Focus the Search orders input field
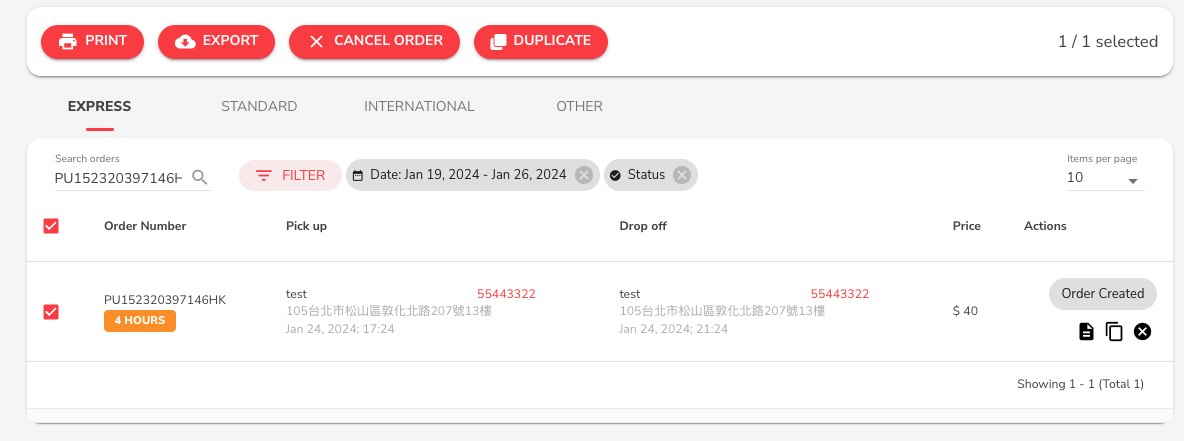This screenshot has width=1184, height=441. point(118,178)
